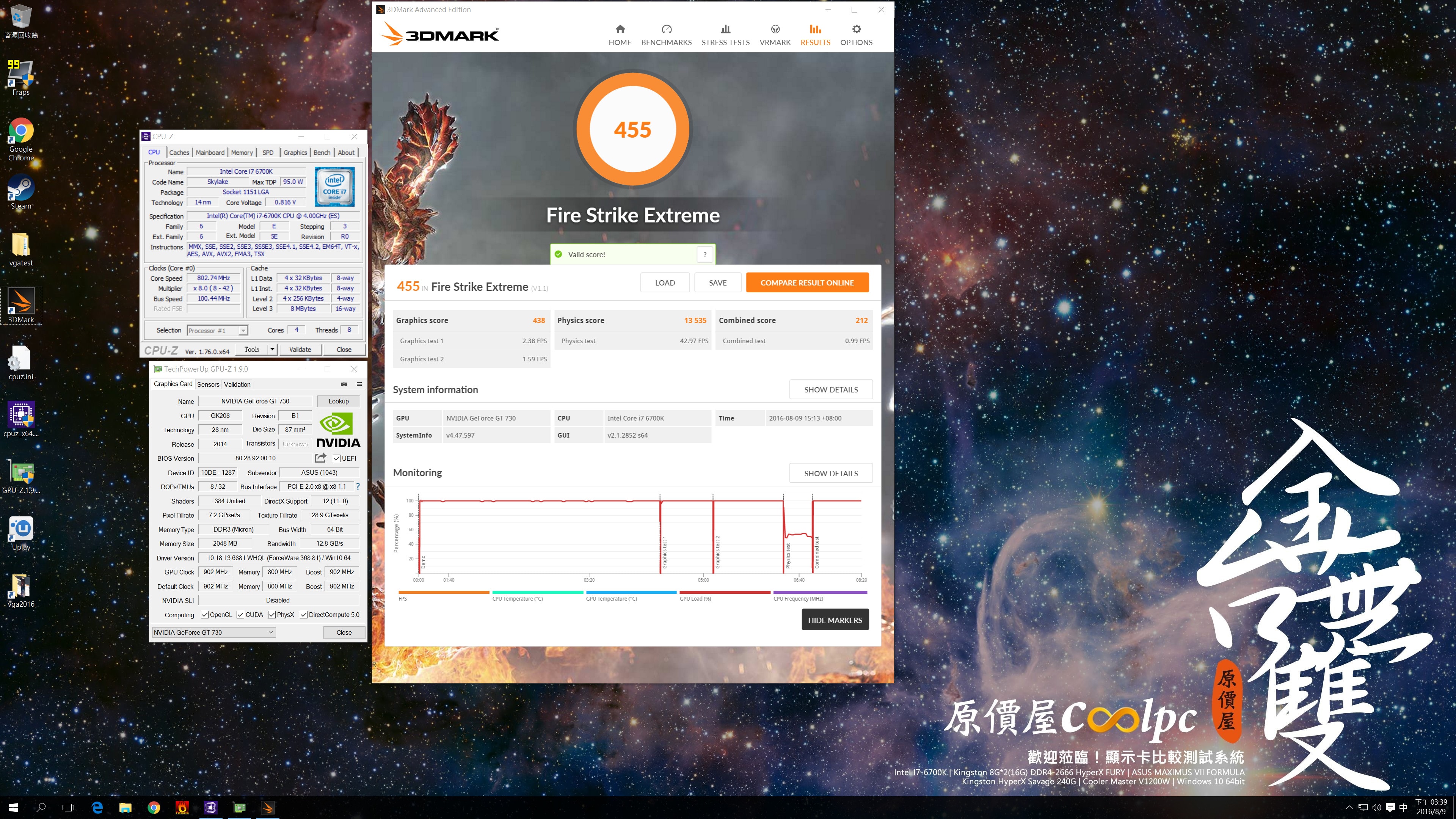
Task: Open the Sensors tab in GPU-Z
Action: pos(208,384)
